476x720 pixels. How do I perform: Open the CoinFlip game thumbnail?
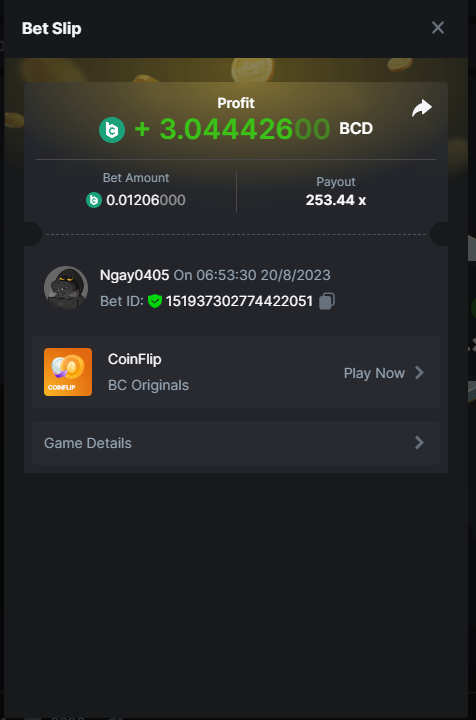coord(68,372)
